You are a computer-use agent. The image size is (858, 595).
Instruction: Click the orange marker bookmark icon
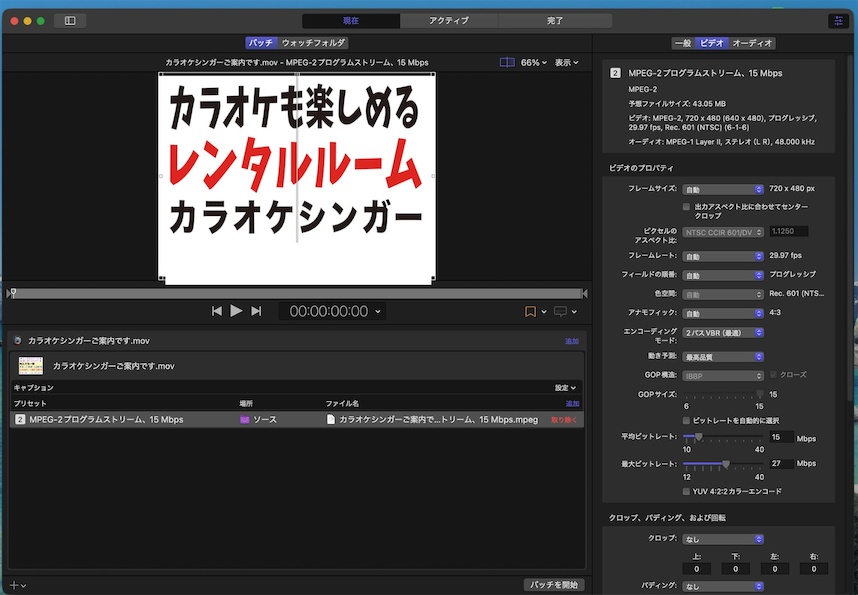pos(530,311)
